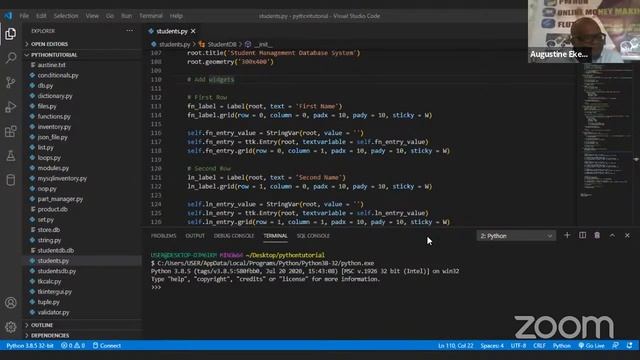Click the errors and warnings status indicator
The image size is (640, 360).
point(73,346)
